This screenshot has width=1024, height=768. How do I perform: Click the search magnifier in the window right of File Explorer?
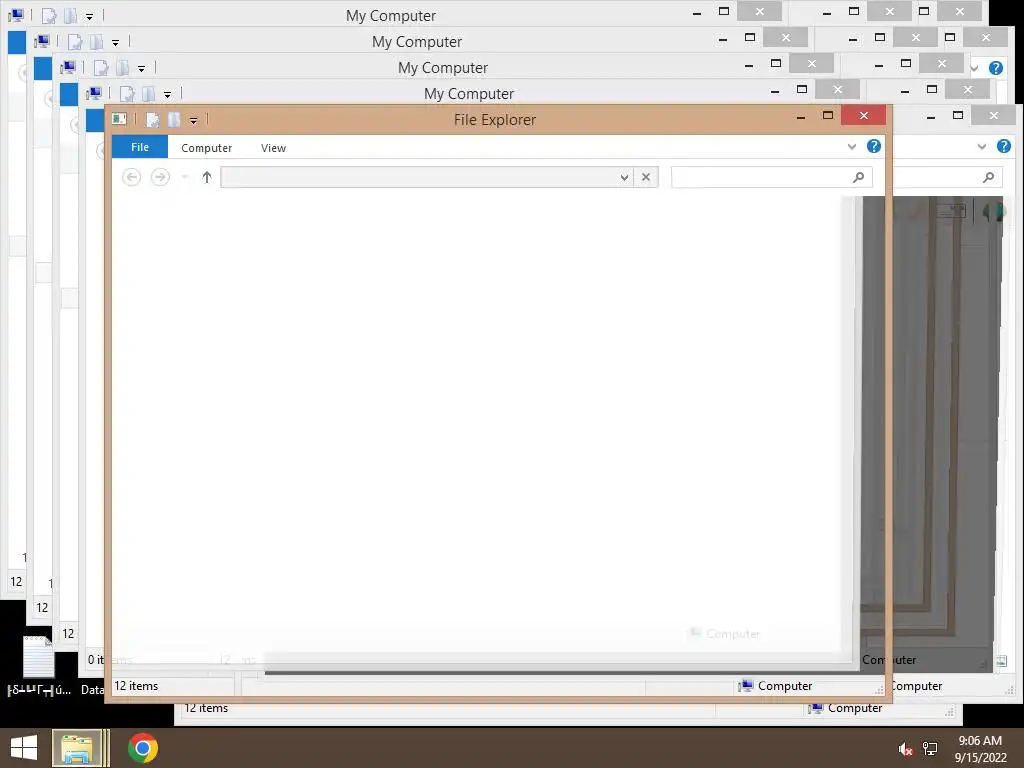[989, 177]
